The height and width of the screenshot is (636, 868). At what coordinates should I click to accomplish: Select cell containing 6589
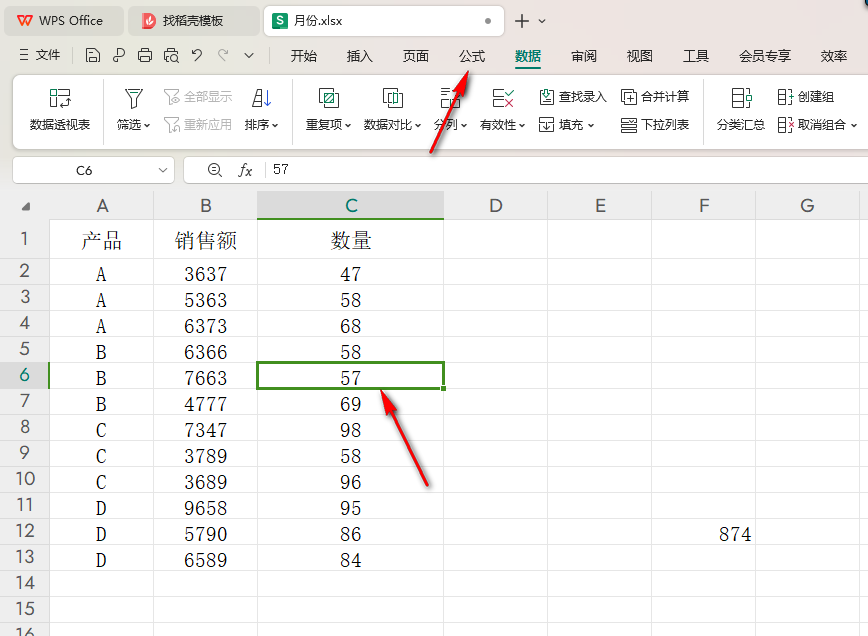(x=205, y=560)
